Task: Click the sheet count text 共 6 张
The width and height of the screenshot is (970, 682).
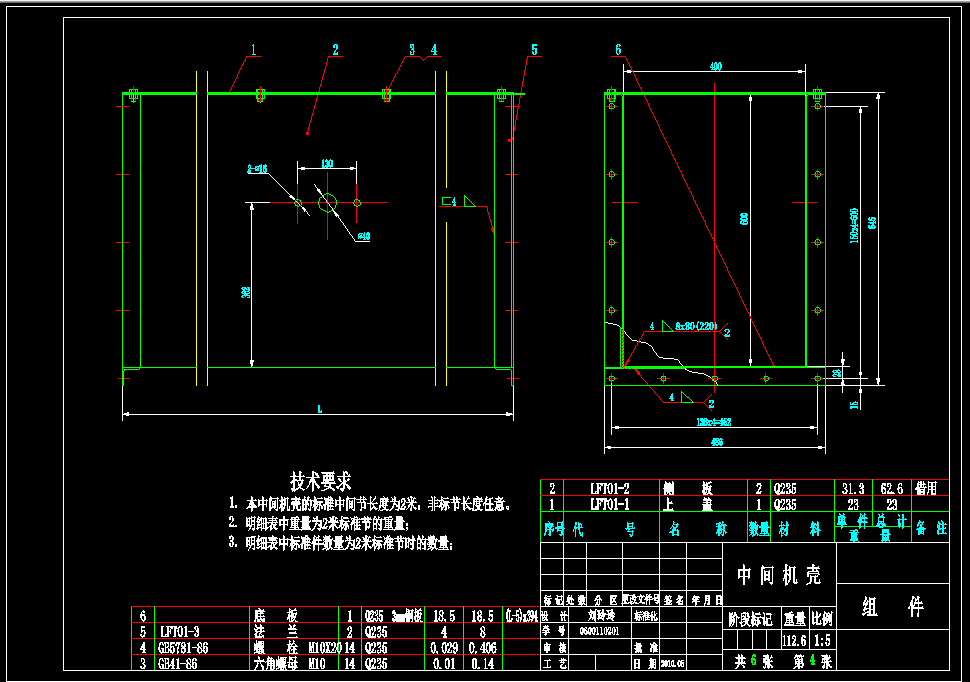Action: pos(753,662)
